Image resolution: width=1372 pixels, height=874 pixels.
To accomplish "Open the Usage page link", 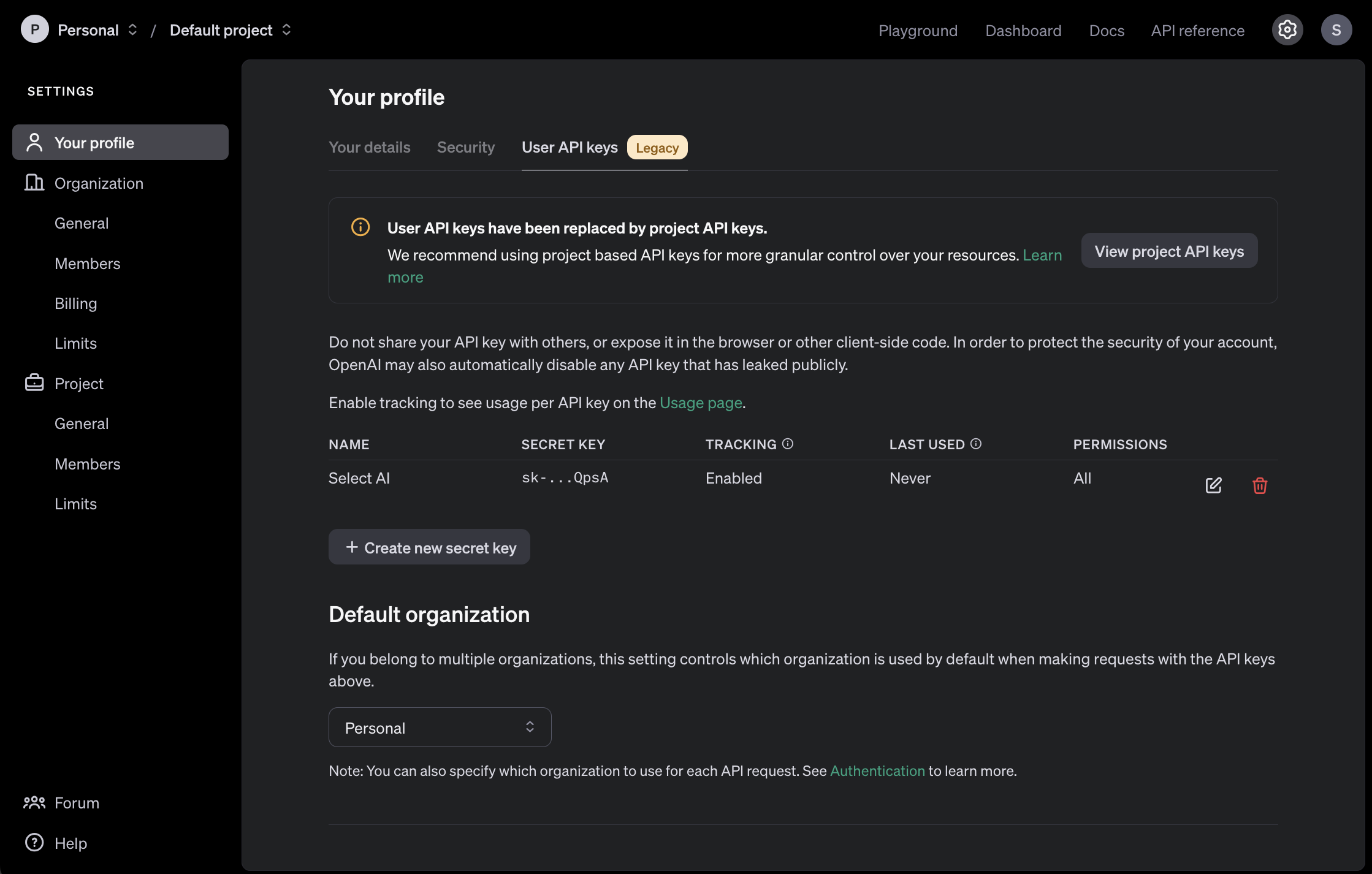I will click(x=701, y=403).
